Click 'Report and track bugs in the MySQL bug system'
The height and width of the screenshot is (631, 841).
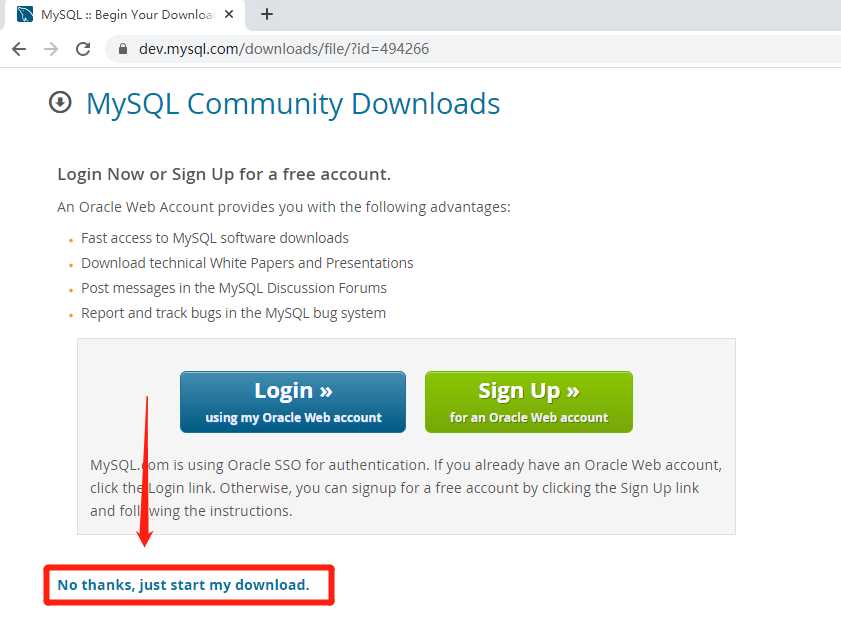click(x=233, y=313)
